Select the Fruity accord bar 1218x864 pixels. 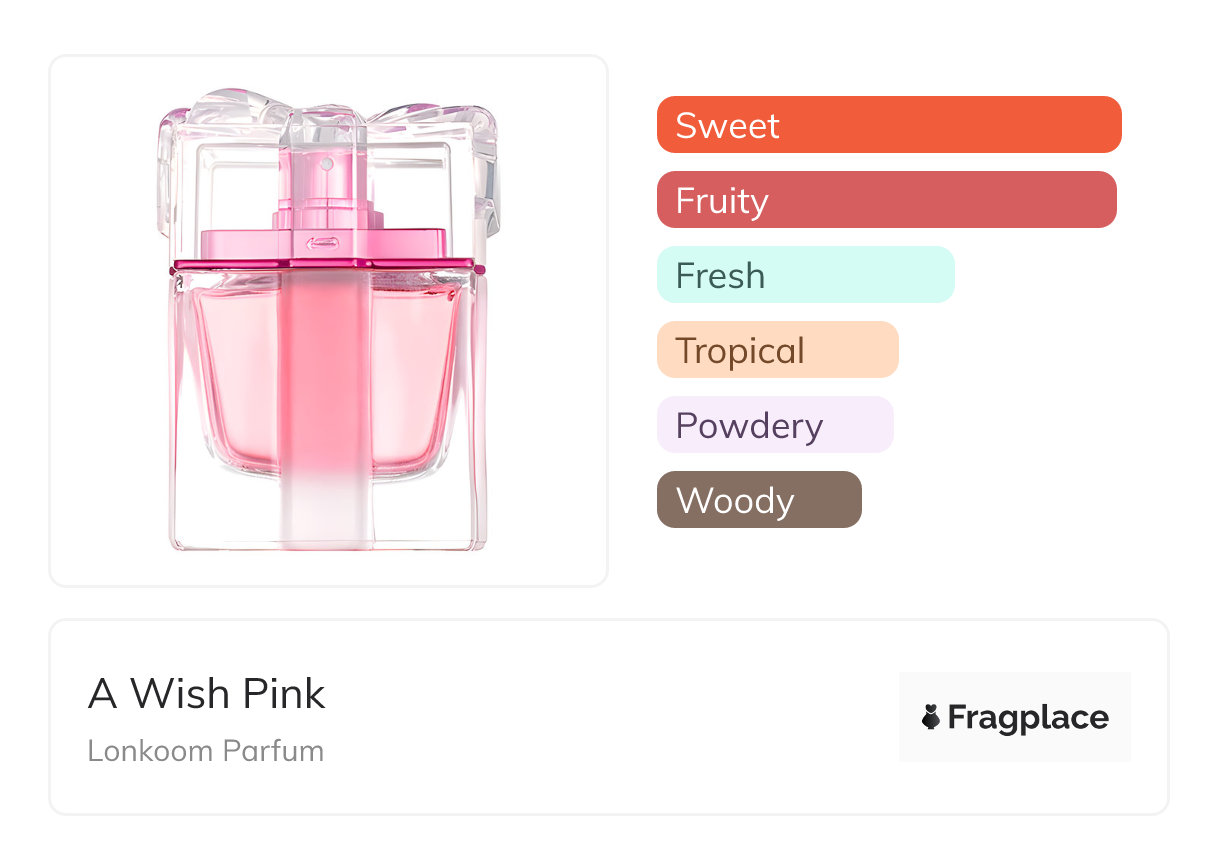886,200
